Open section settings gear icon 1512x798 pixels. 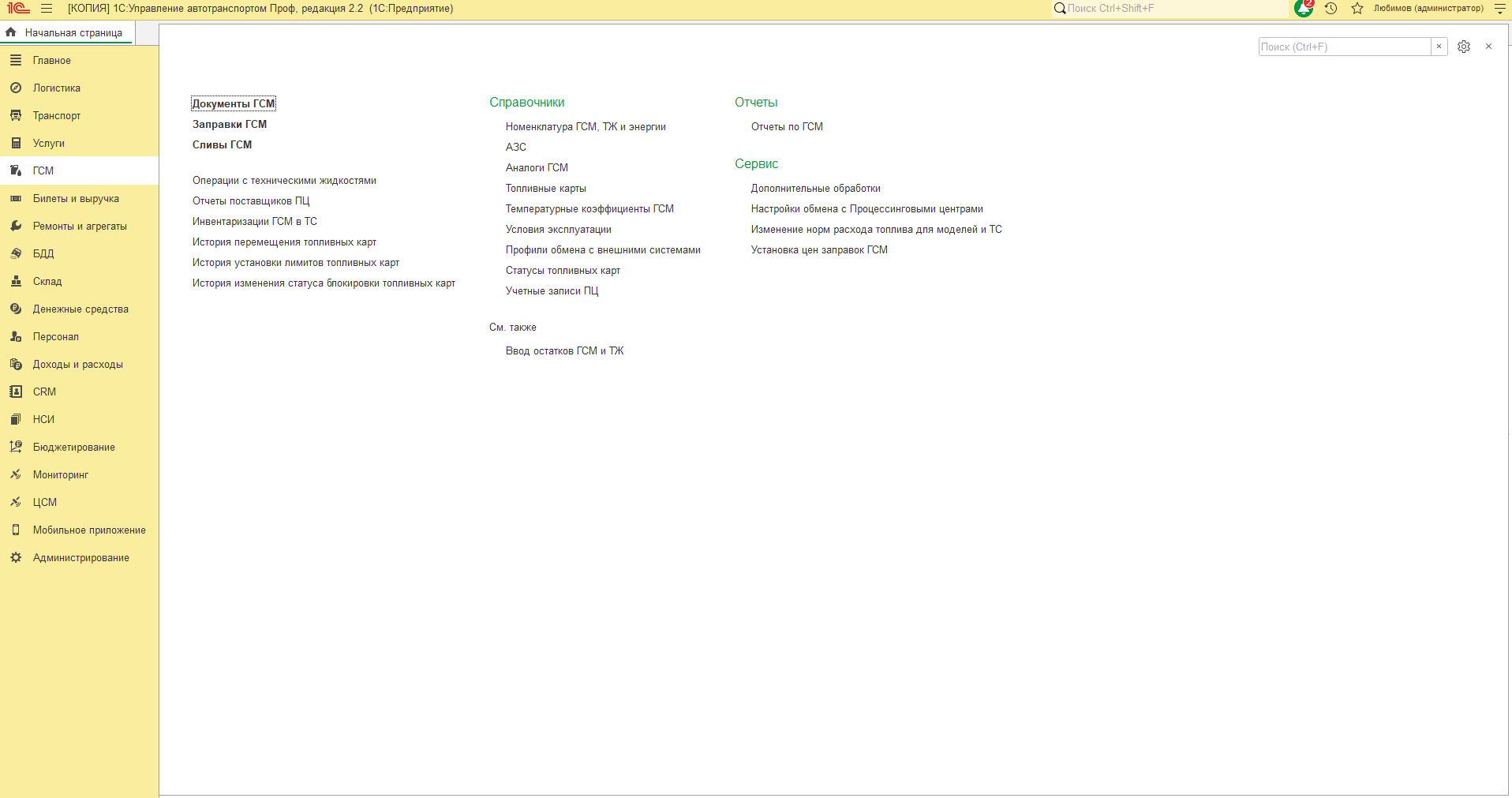coord(1464,47)
